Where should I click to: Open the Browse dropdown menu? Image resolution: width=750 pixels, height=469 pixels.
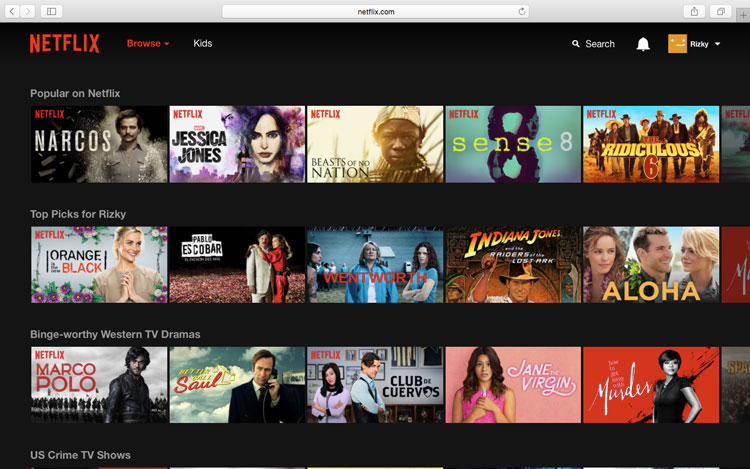click(148, 44)
